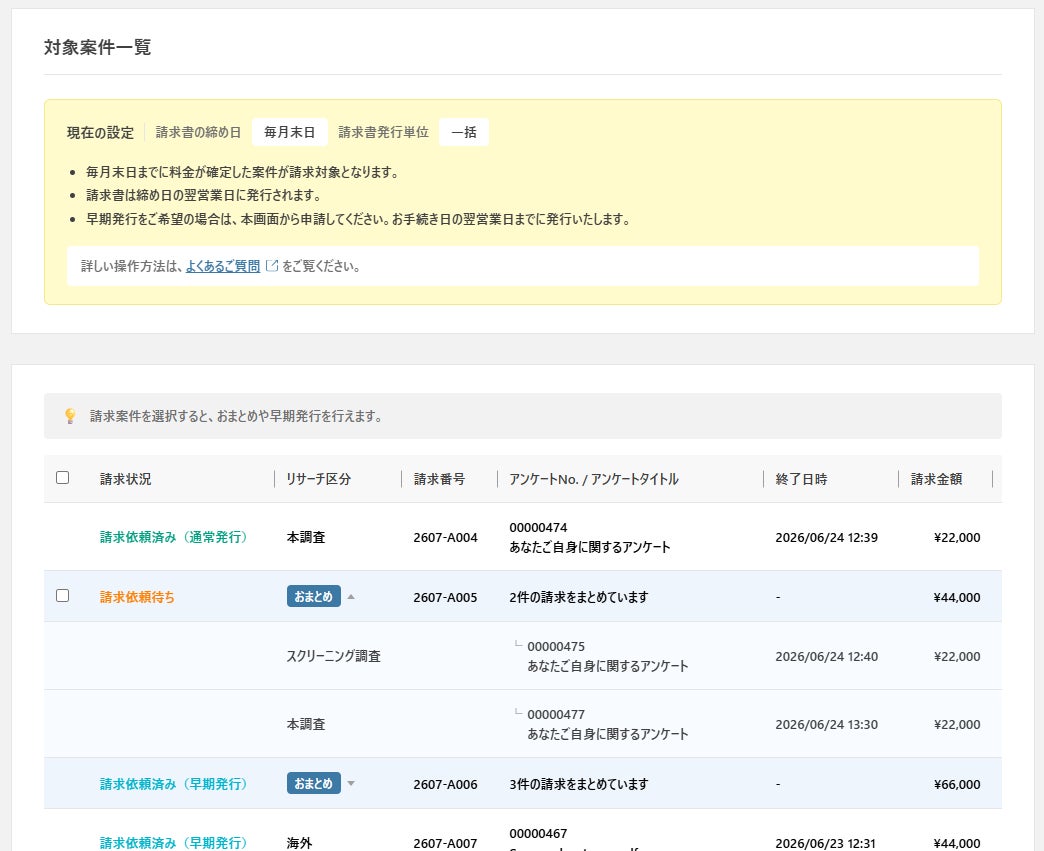Click the リサーチ区分 column header

click(318, 479)
